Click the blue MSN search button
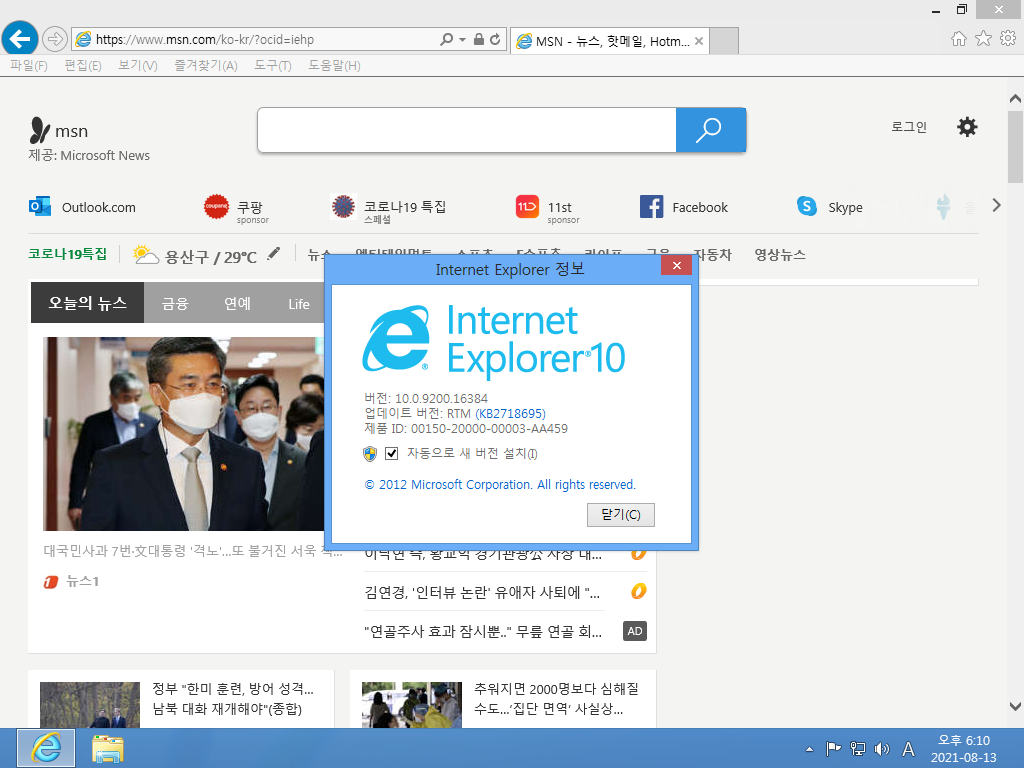The height and width of the screenshot is (768, 1024). click(x=711, y=130)
